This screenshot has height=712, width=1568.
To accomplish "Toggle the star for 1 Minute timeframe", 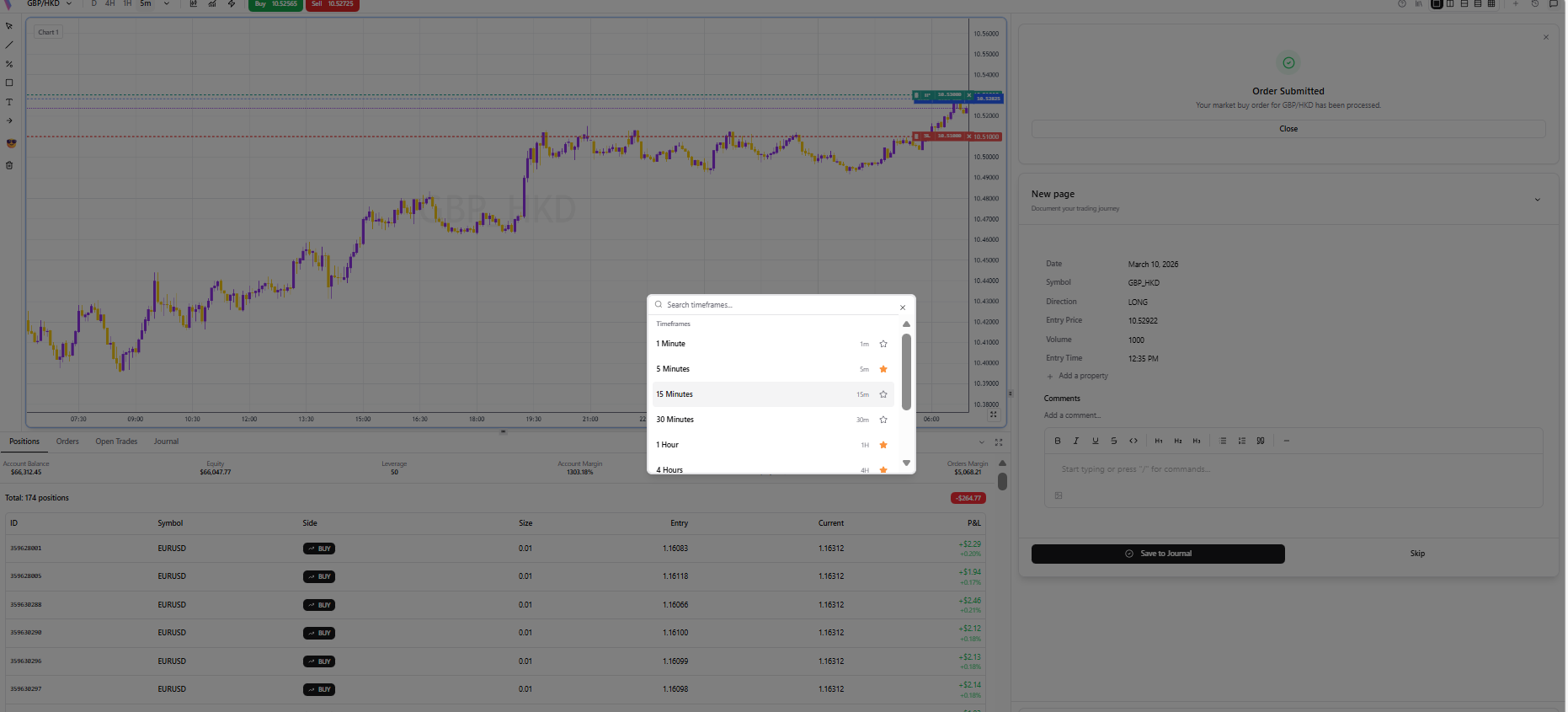I will [x=883, y=344].
